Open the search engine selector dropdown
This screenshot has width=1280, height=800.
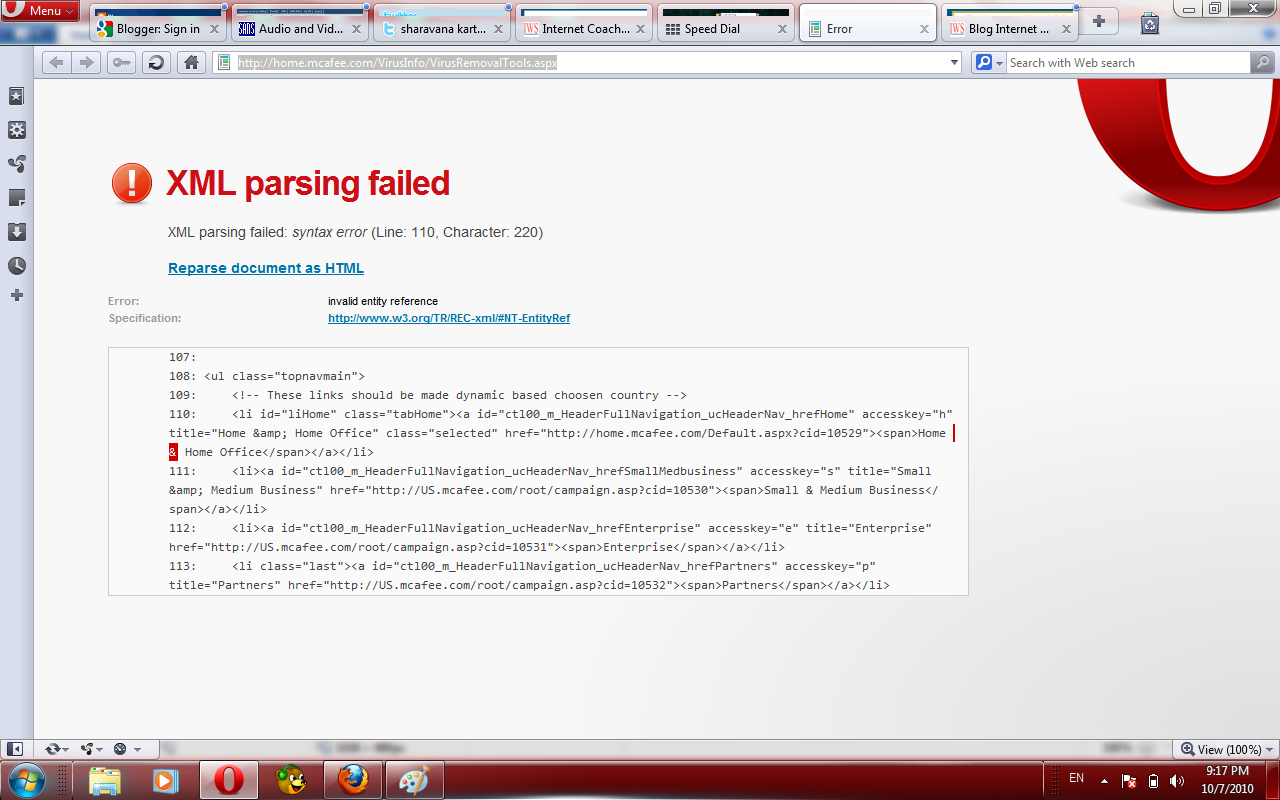(988, 63)
